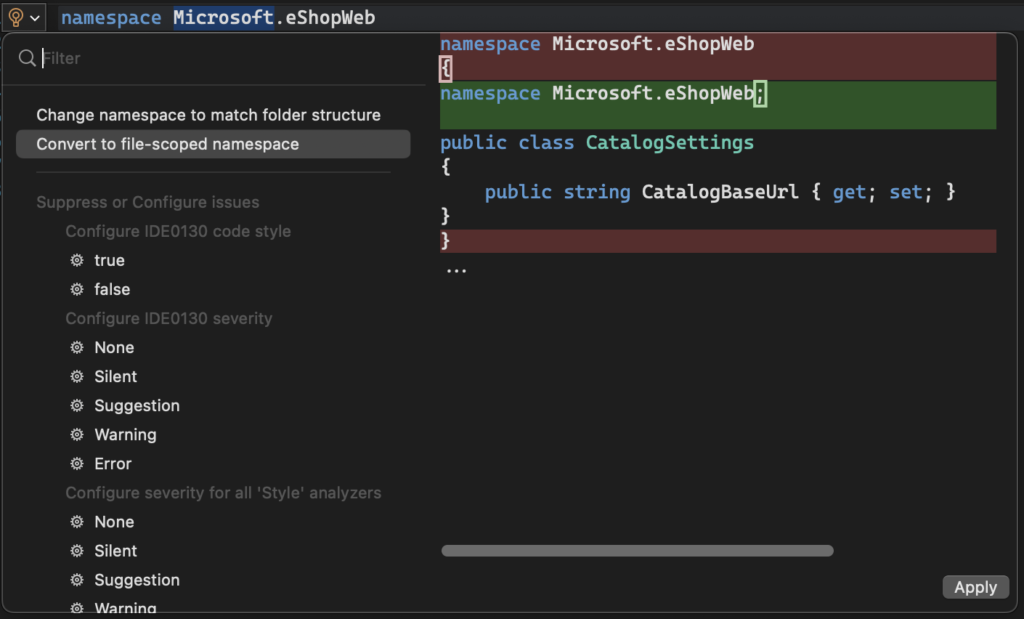Image resolution: width=1024 pixels, height=619 pixels.
Task: Click gear icon beside Warning under IDE0130 severity
Action: [x=77, y=434]
